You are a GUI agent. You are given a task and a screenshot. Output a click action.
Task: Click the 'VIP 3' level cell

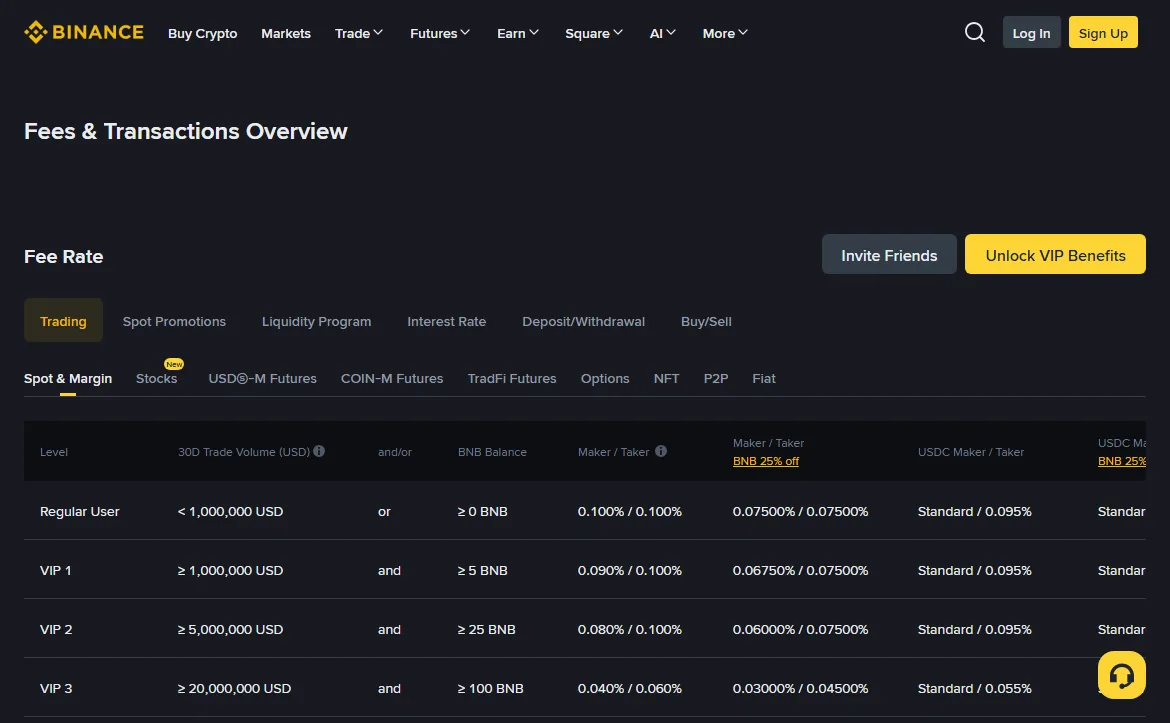click(x=56, y=689)
